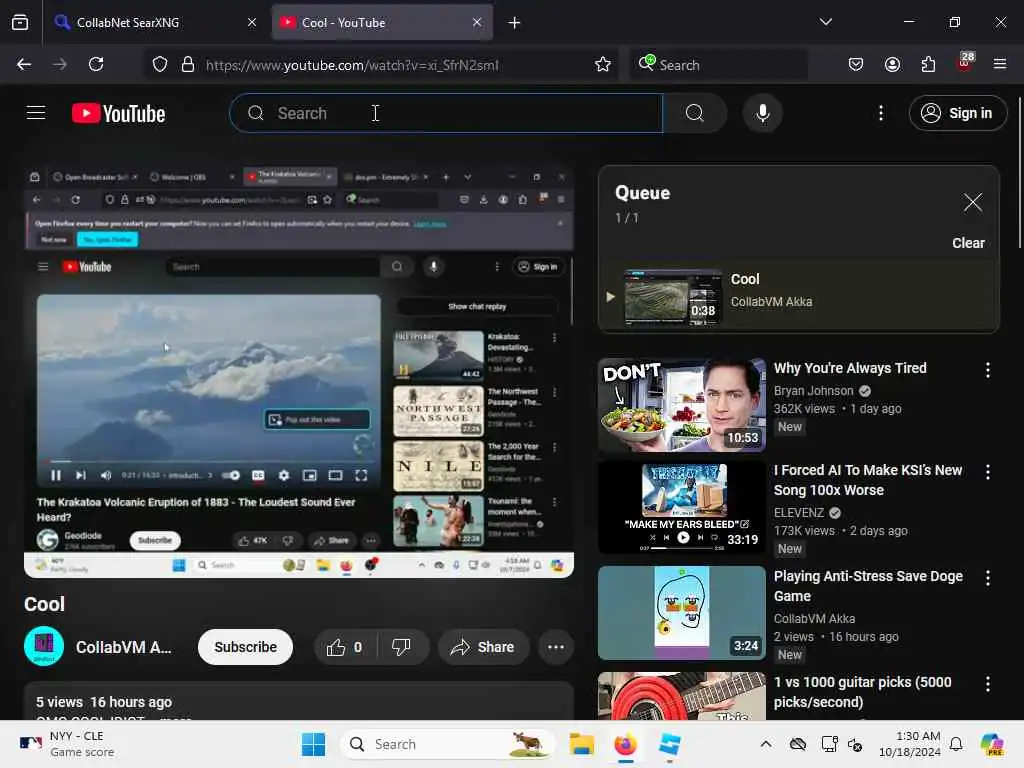Open more actions ellipsis under video

(556, 647)
